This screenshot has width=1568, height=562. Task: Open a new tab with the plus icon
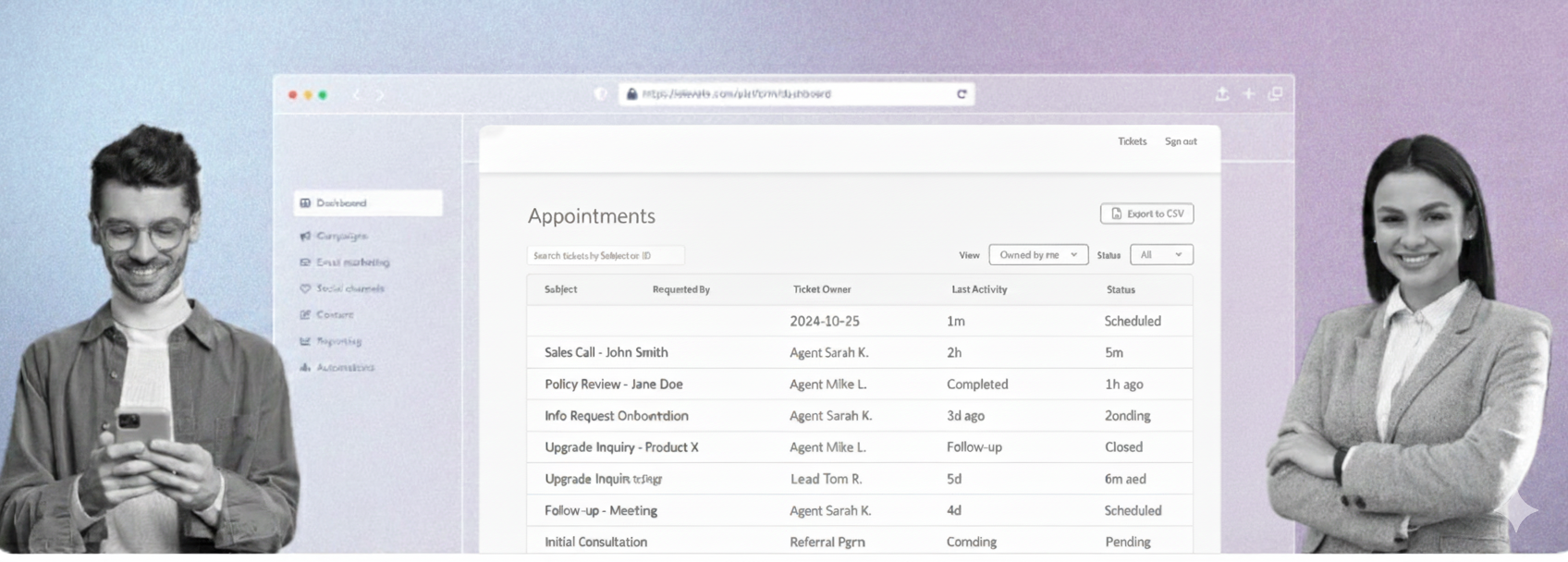click(1248, 94)
